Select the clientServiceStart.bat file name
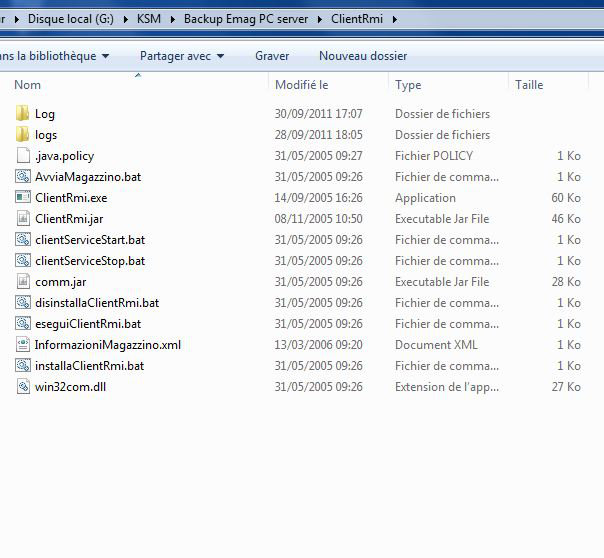604x558 pixels. pyautogui.click(x=90, y=240)
